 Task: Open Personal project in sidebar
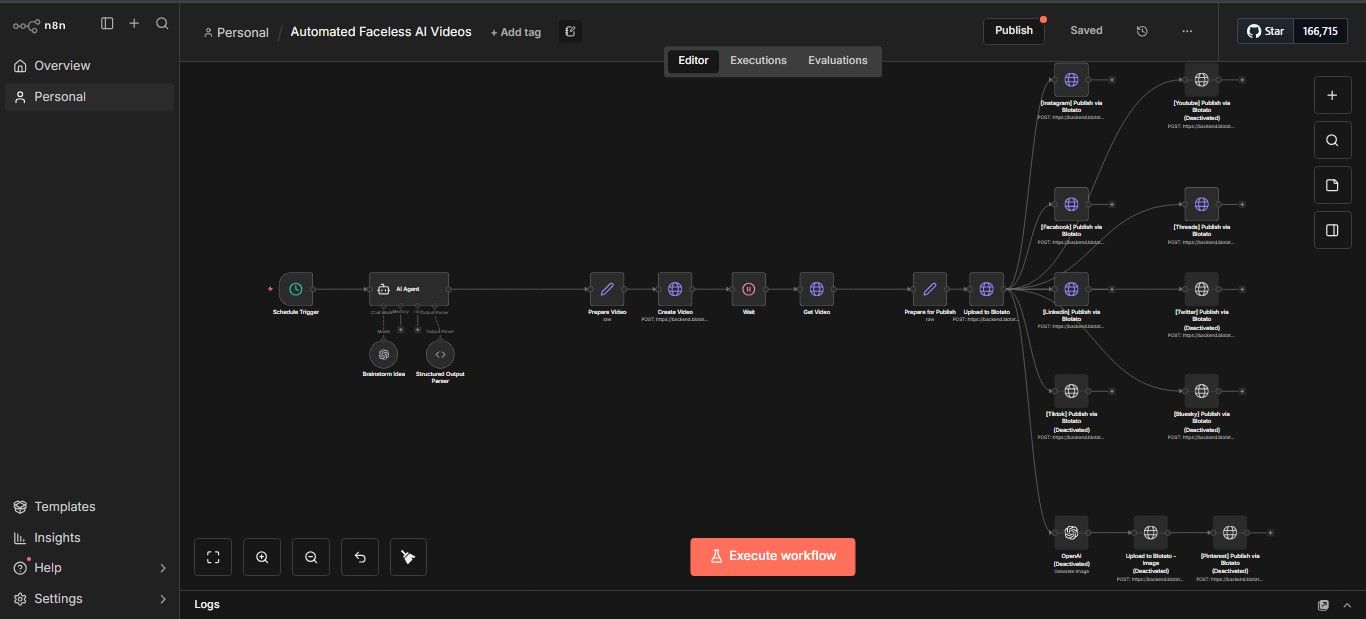90,97
